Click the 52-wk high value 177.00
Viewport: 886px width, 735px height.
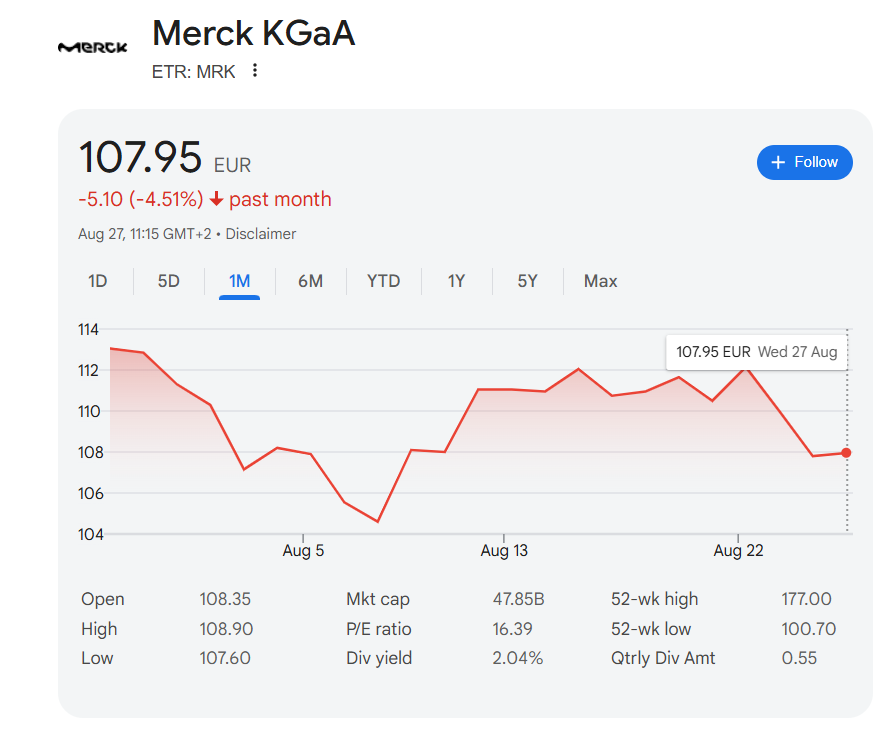[x=806, y=599]
